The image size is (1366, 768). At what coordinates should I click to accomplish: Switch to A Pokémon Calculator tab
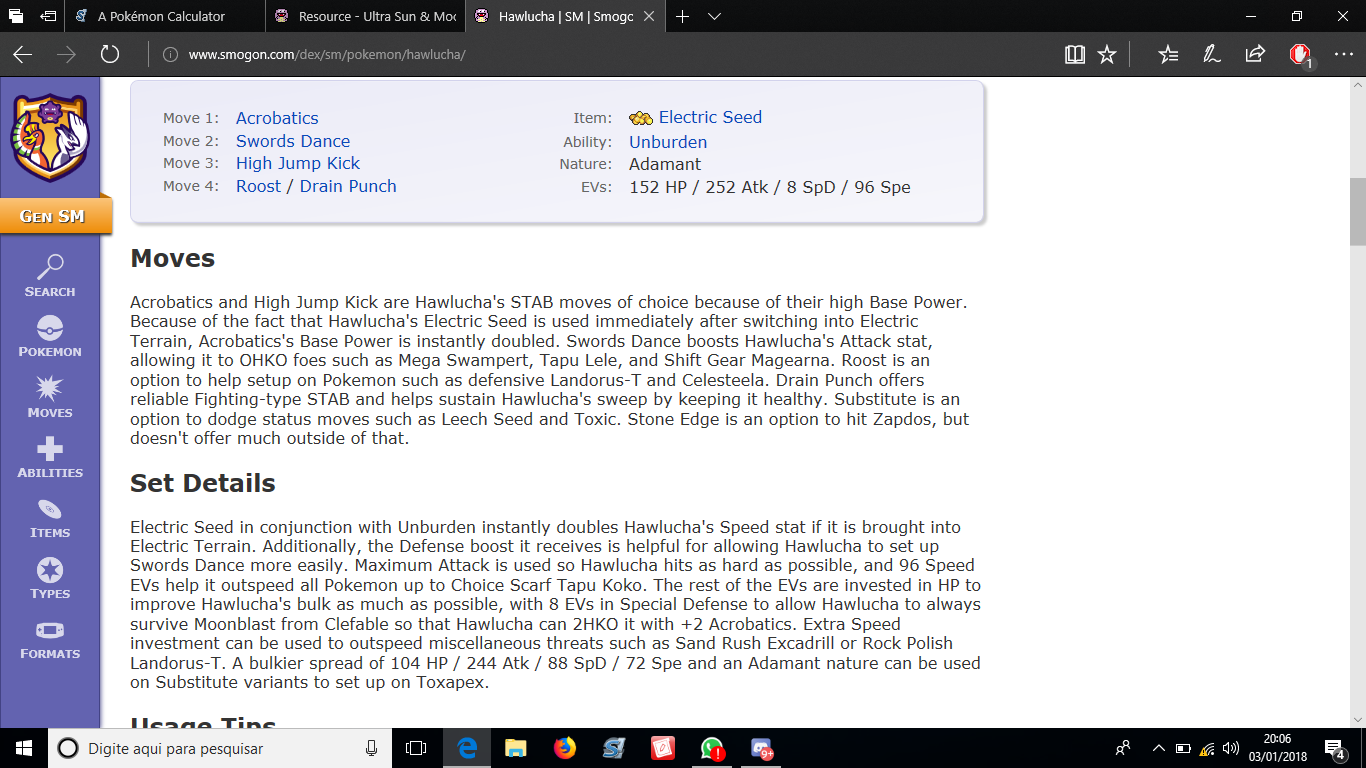point(165,16)
